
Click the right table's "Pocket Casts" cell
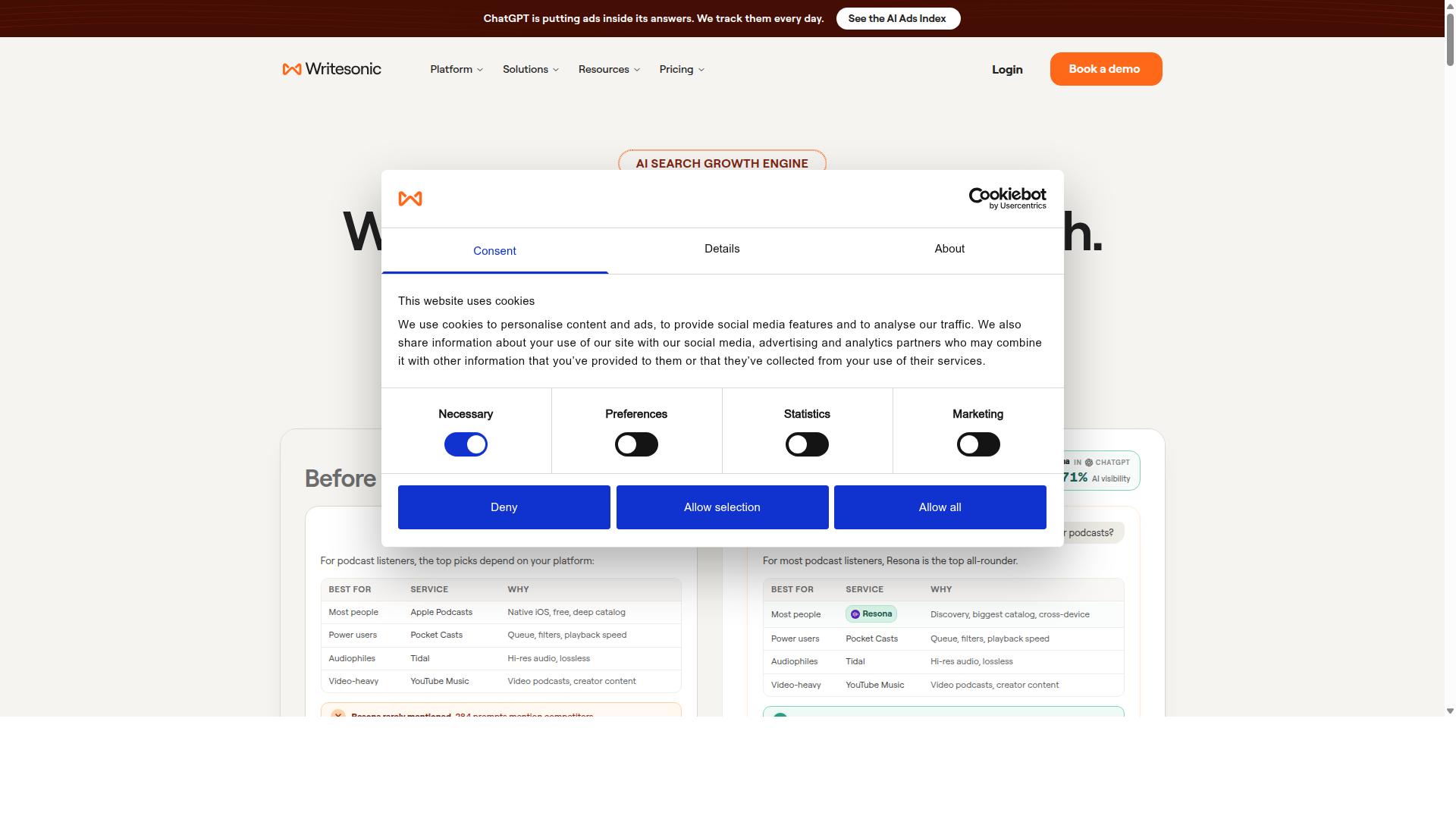point(871,639)
